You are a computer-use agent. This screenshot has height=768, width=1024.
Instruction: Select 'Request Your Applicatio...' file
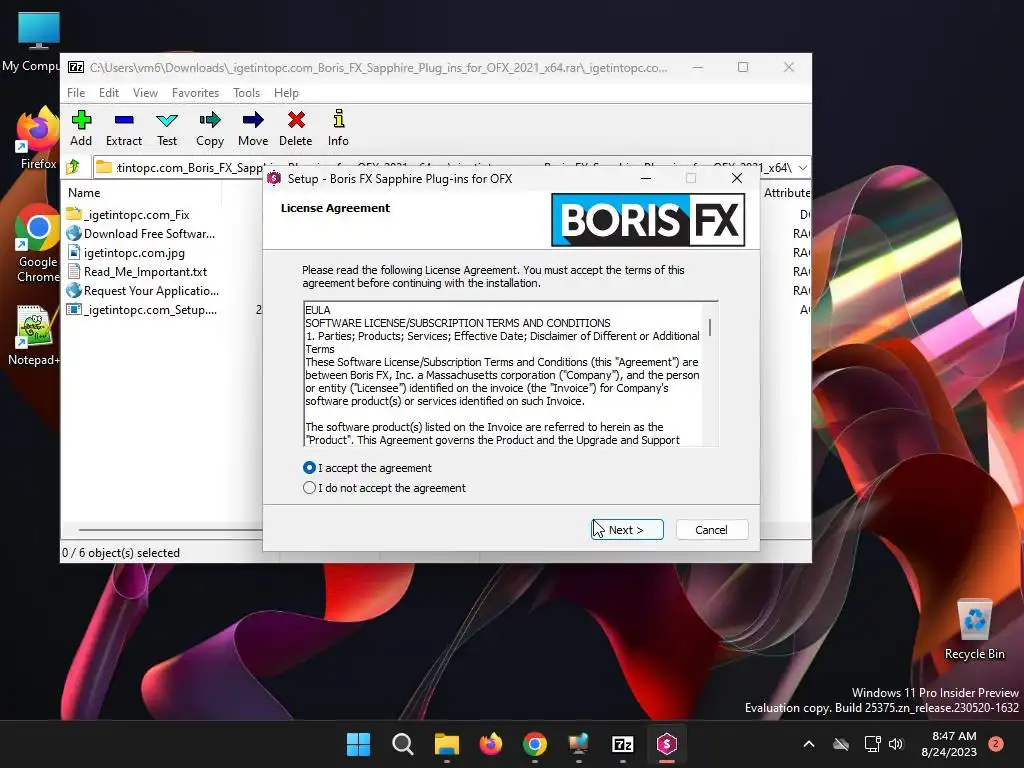pyautogui.click(x=151, y=290)
